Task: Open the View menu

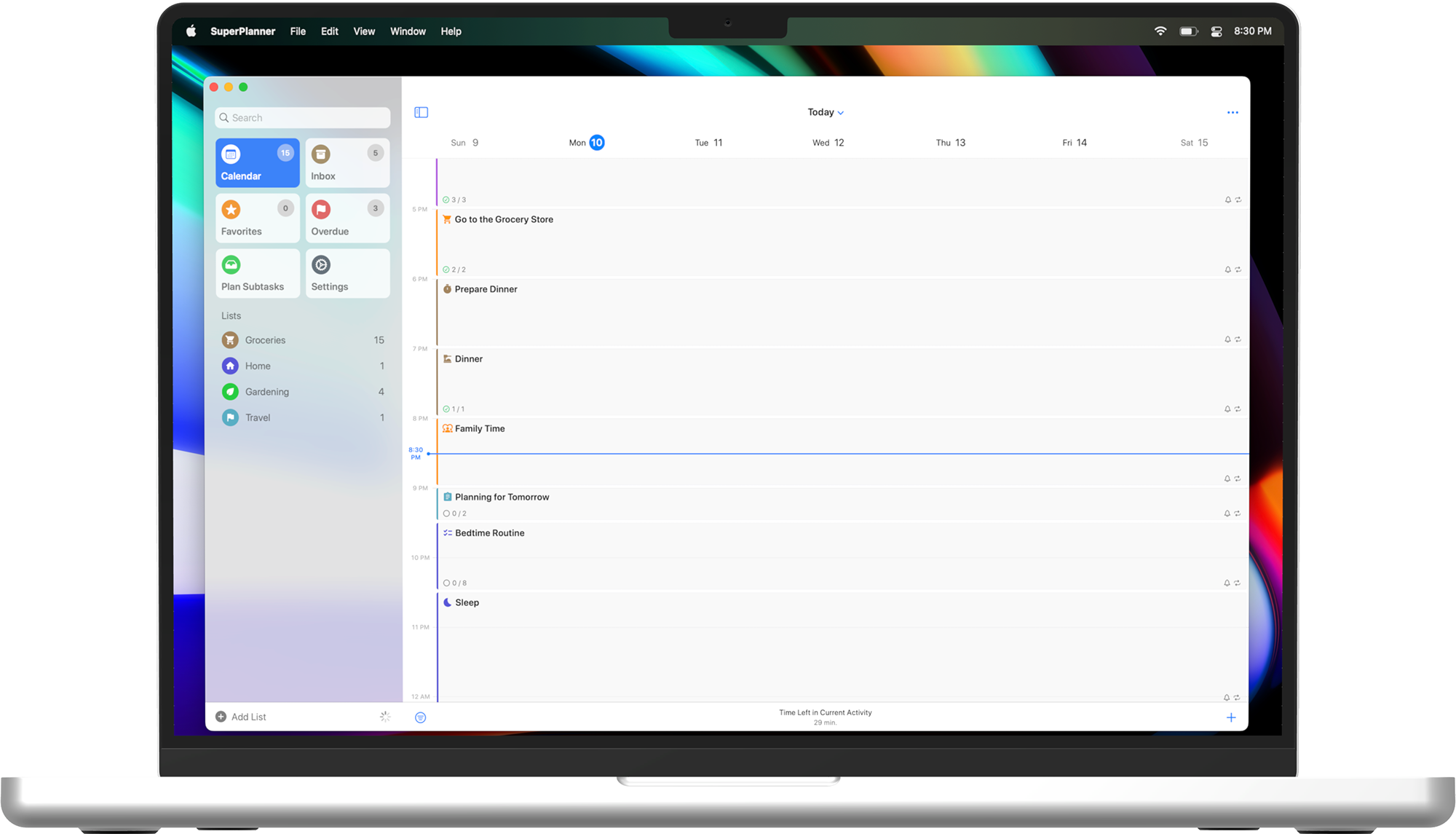Action: pyautogui.click(x=364, y=31)
